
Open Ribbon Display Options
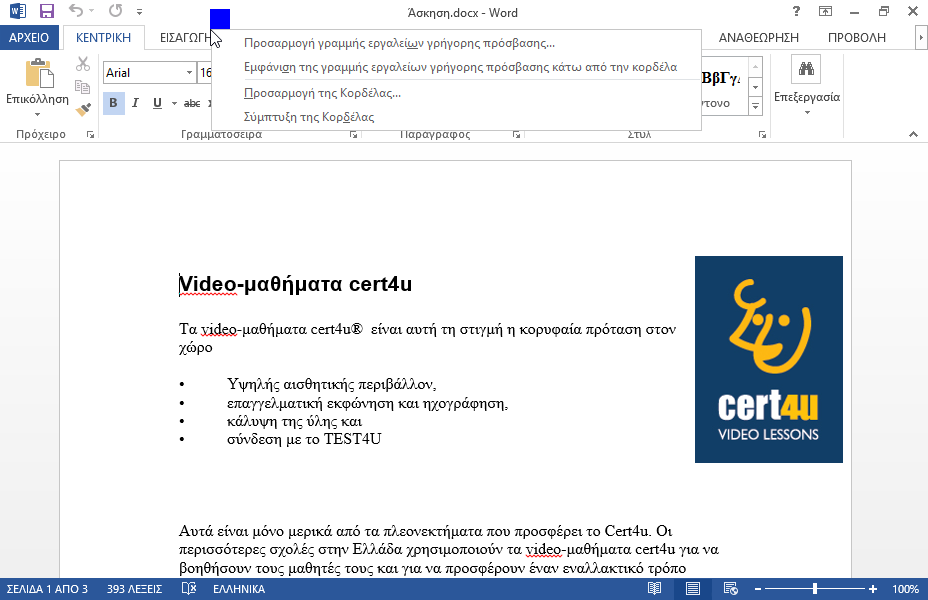pos(825,11)
